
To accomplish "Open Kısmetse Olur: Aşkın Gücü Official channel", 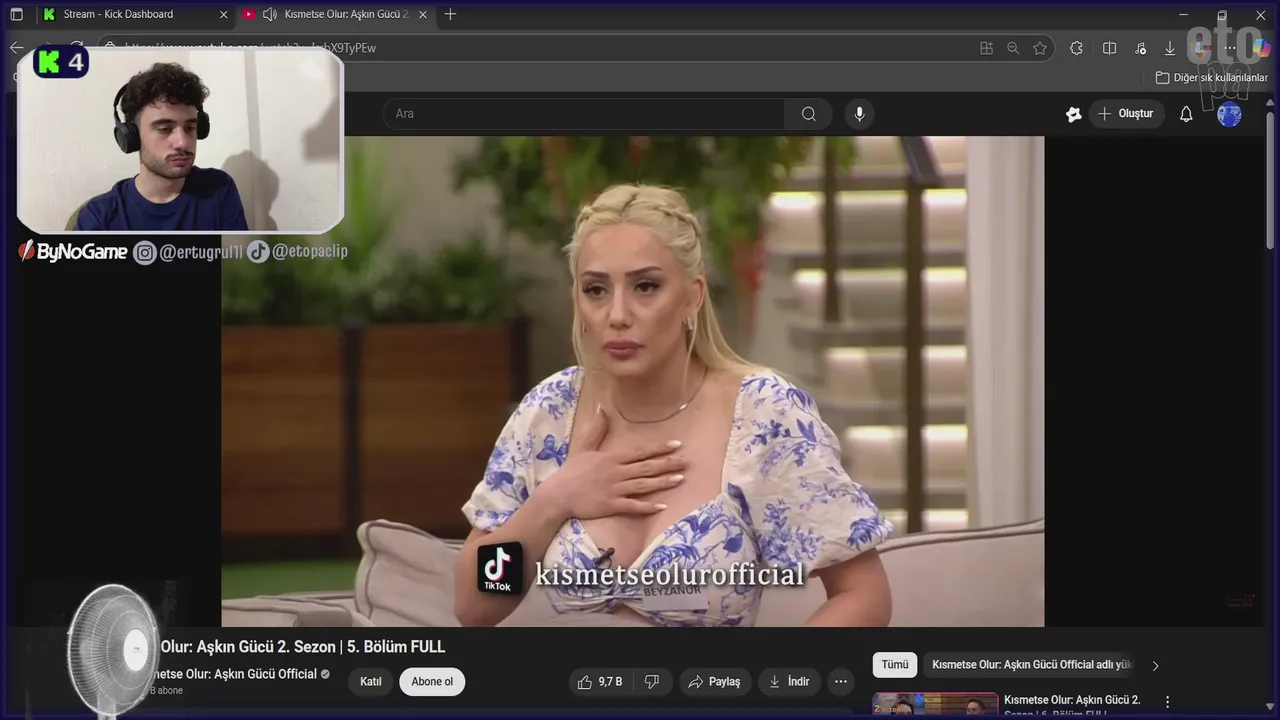I will coord(238,674).
